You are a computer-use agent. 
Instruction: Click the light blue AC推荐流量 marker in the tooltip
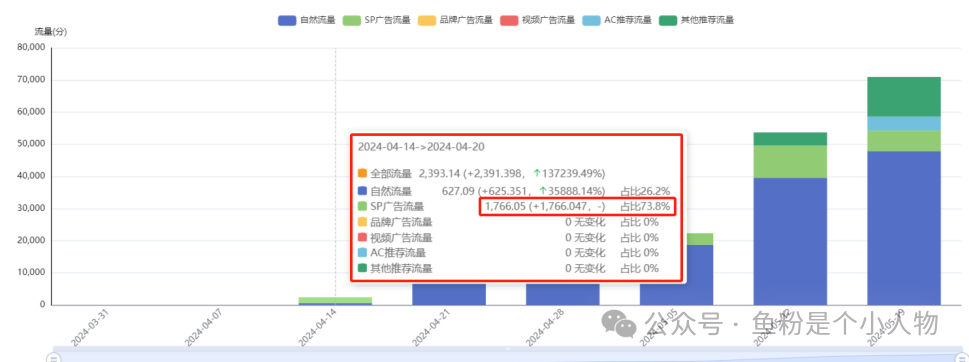(362, 253)
